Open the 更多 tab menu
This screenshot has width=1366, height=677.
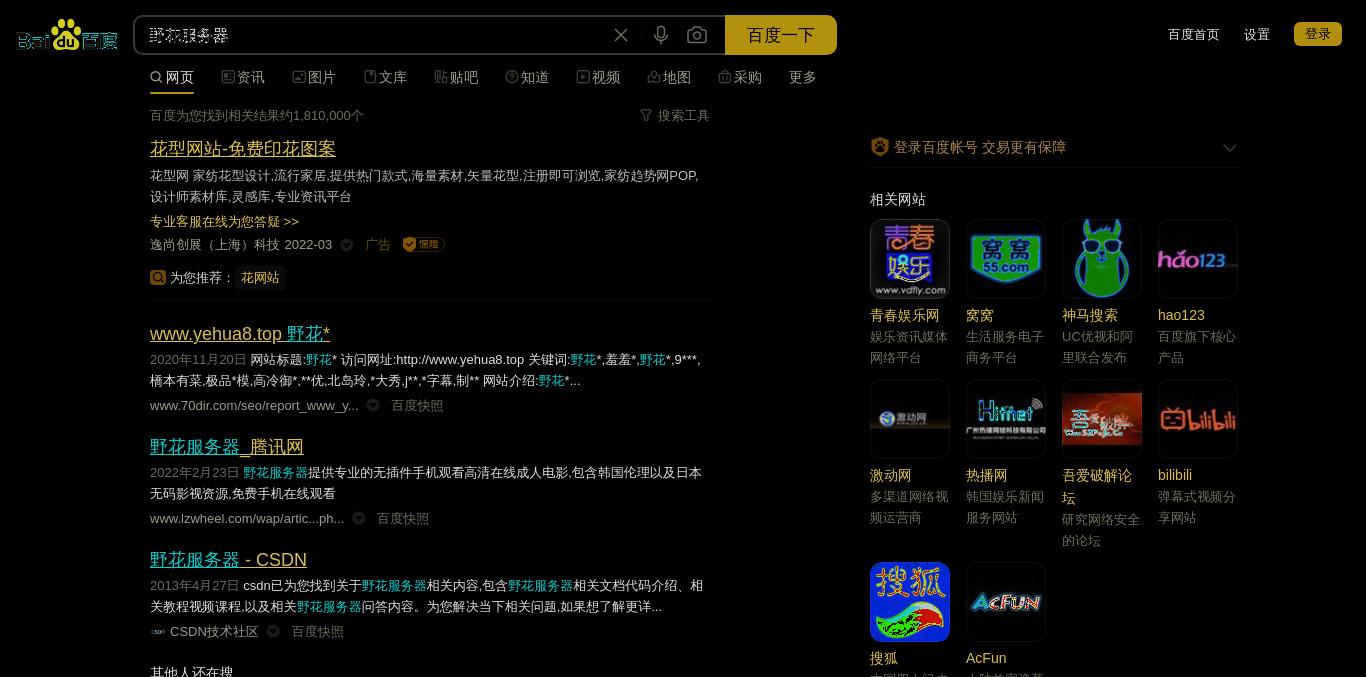(803, 77)
